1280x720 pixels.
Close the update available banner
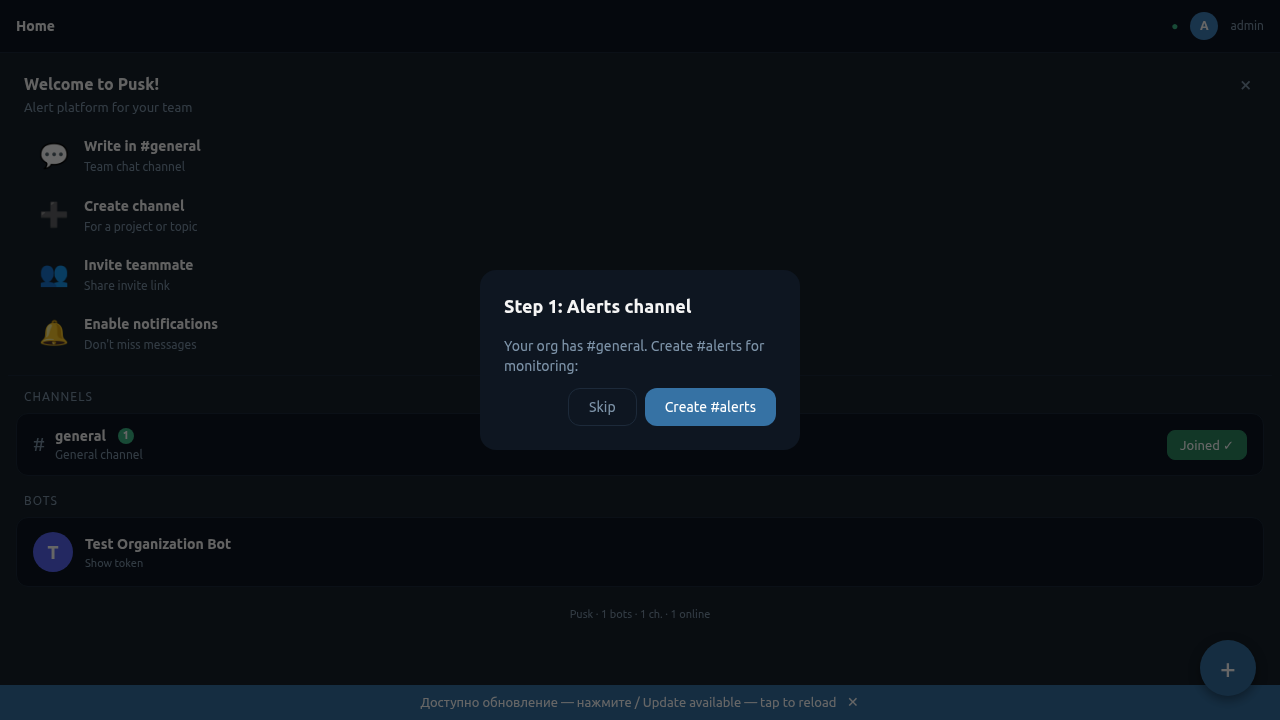853,702
